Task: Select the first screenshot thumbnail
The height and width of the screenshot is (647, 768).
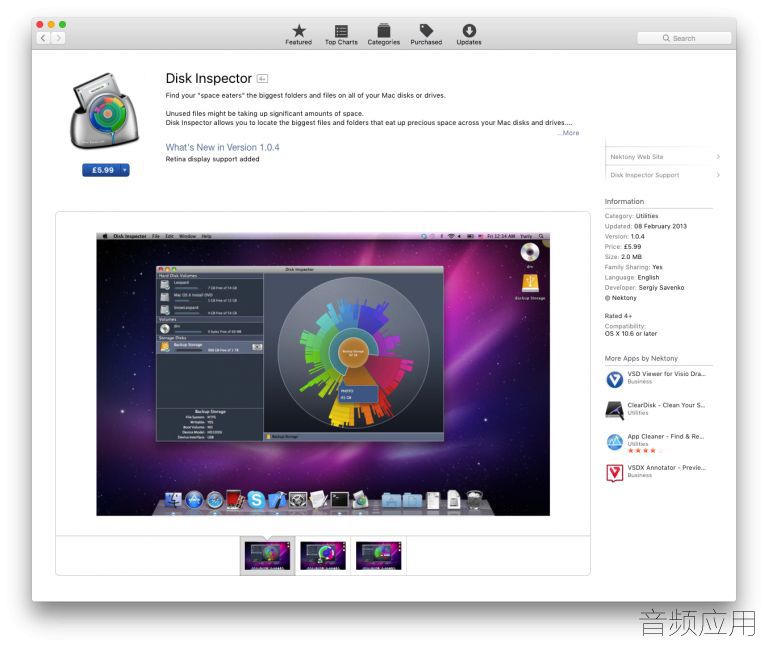Action: 267,556
